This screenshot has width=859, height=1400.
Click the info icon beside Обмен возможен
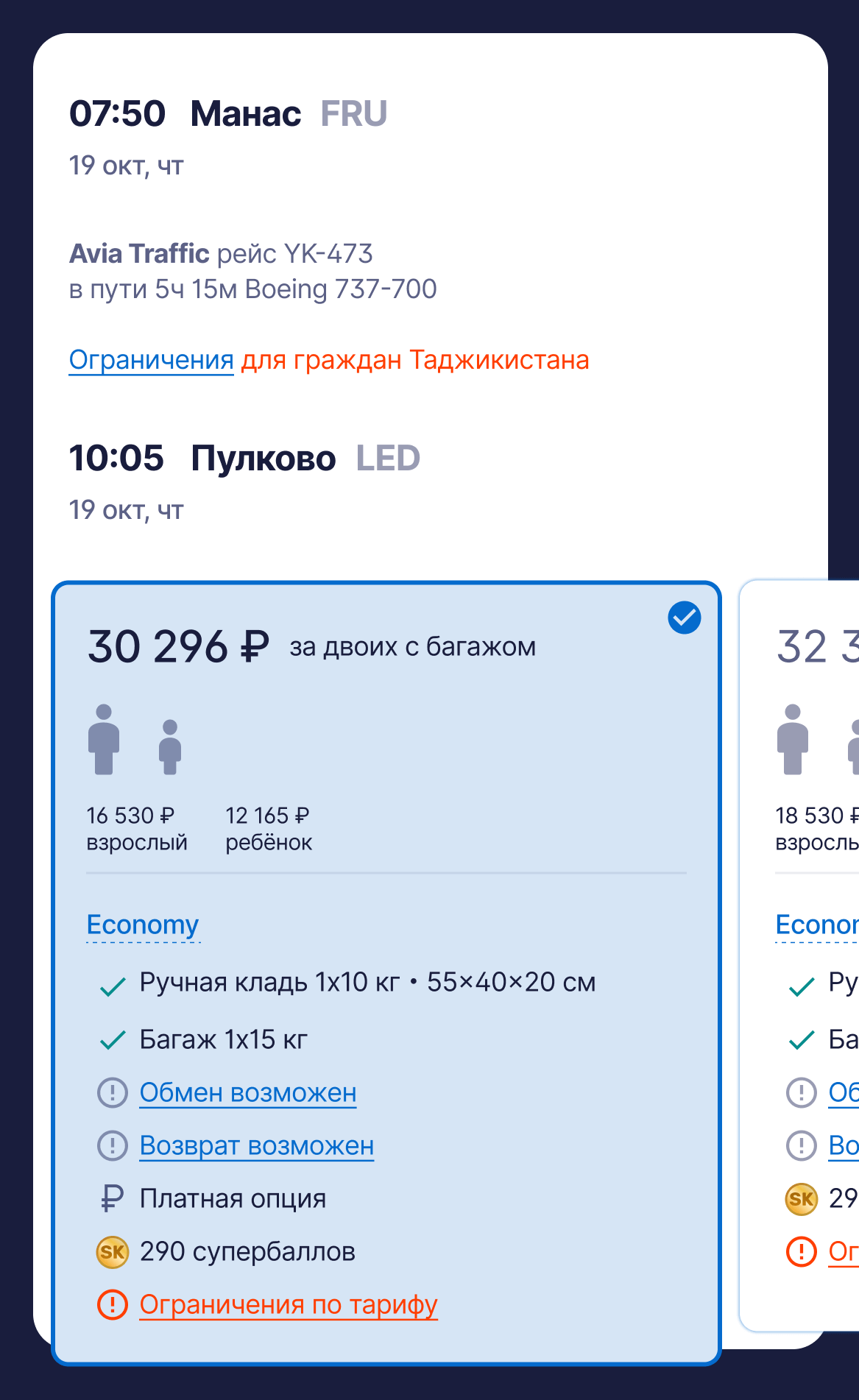tap(113, 1093)
